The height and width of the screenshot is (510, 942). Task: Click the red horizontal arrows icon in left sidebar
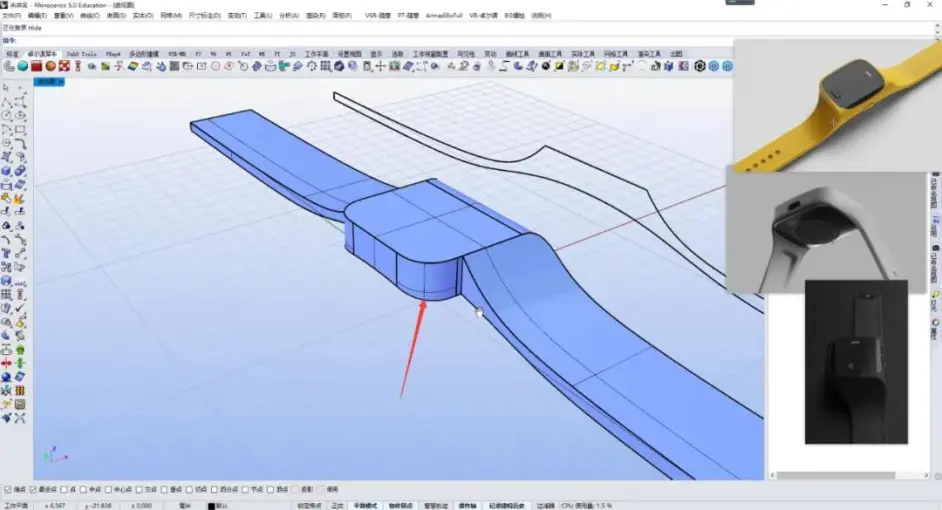[7, 363]
